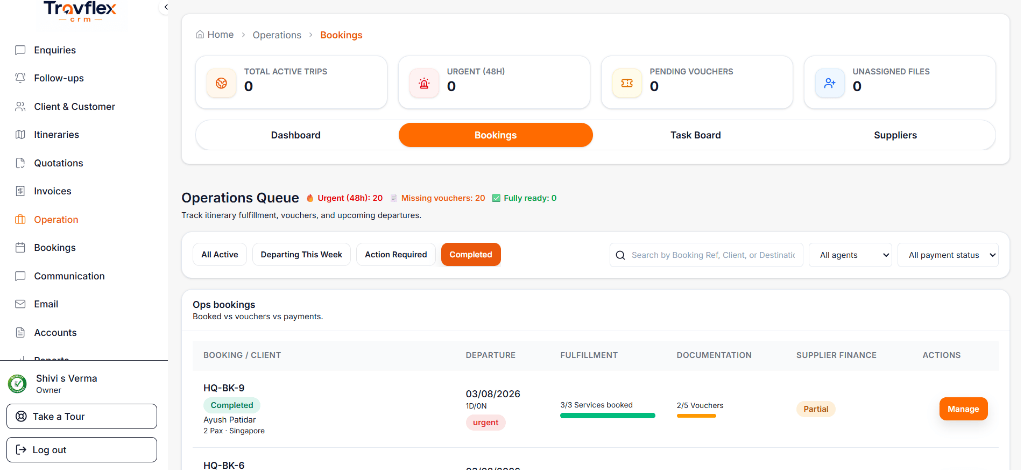
Task: Open the All agents dropdown
Action: [850, 255]
